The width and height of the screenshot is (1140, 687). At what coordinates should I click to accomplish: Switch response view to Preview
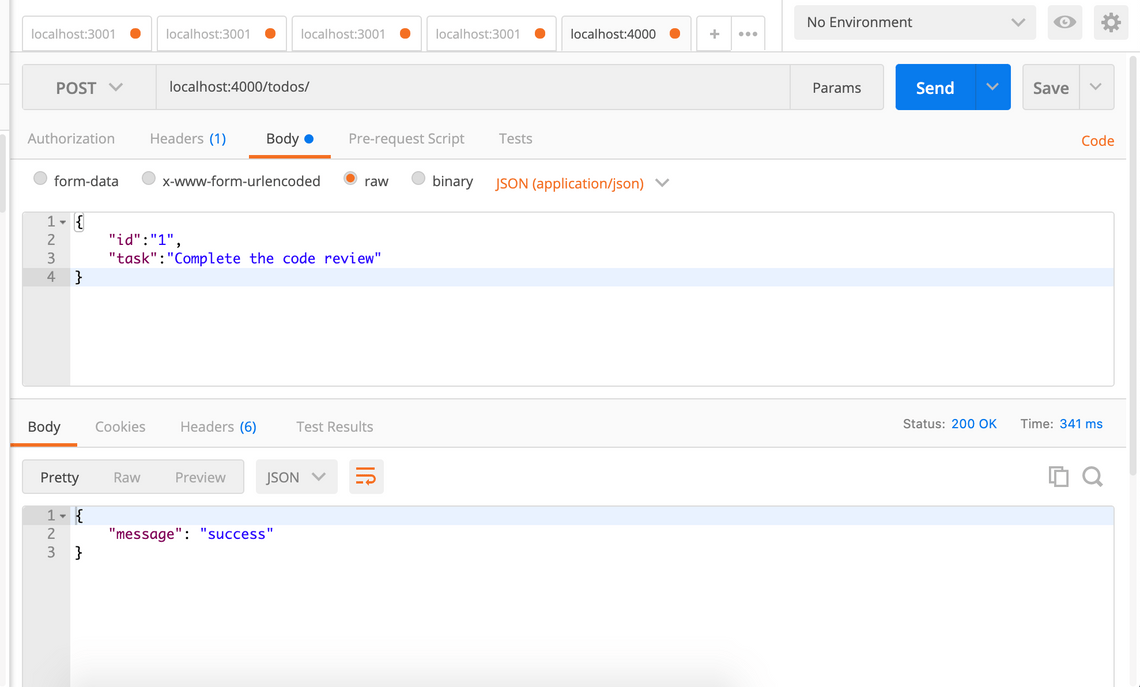click(200, 477)
